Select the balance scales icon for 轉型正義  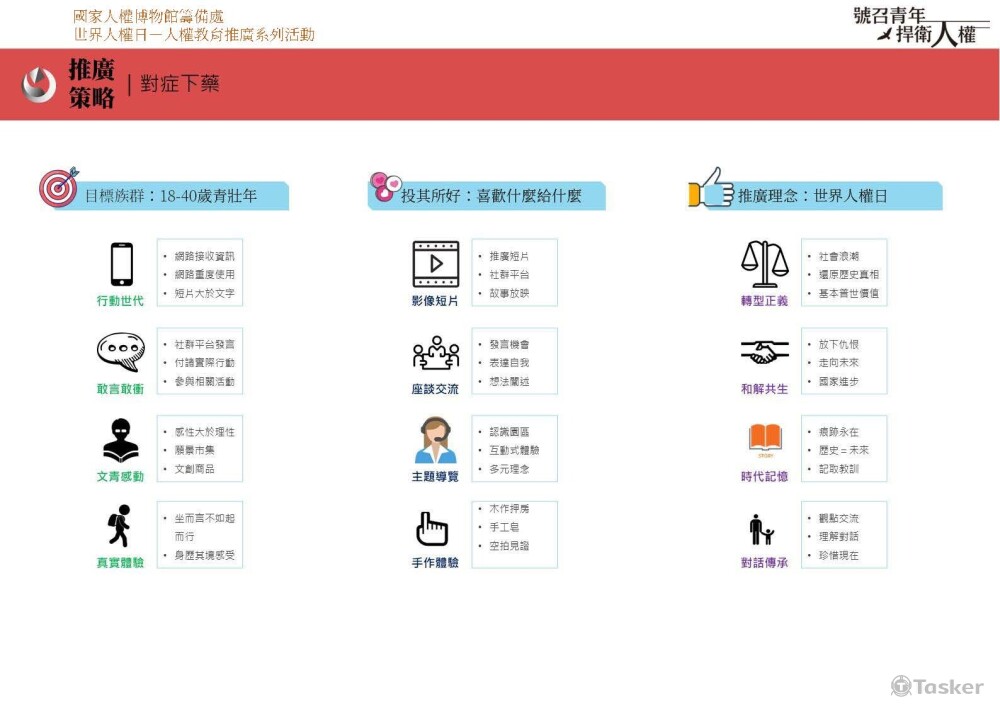tap(765, 264)
